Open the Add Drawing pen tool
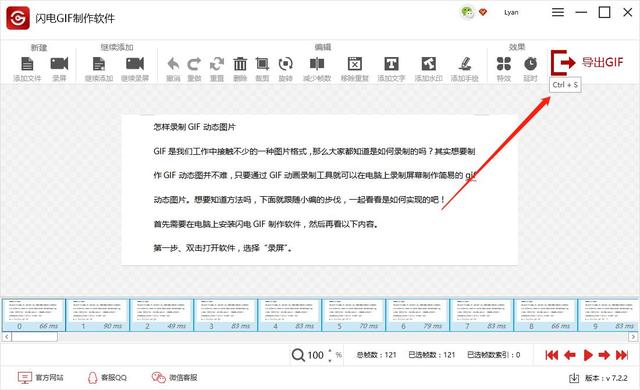The image size is (640, 390). pos(464,64)
